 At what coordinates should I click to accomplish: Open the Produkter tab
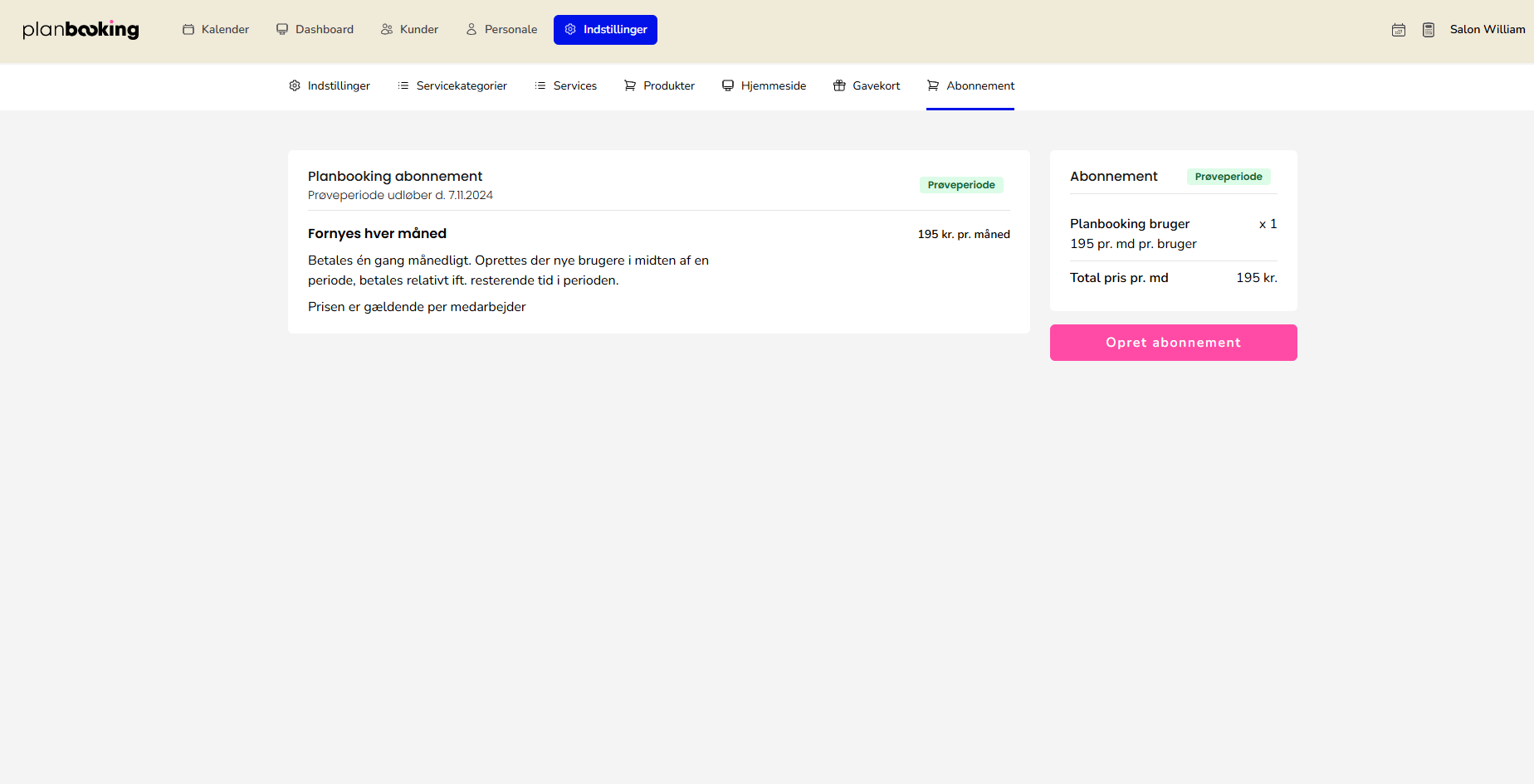[x=659, y=86]
